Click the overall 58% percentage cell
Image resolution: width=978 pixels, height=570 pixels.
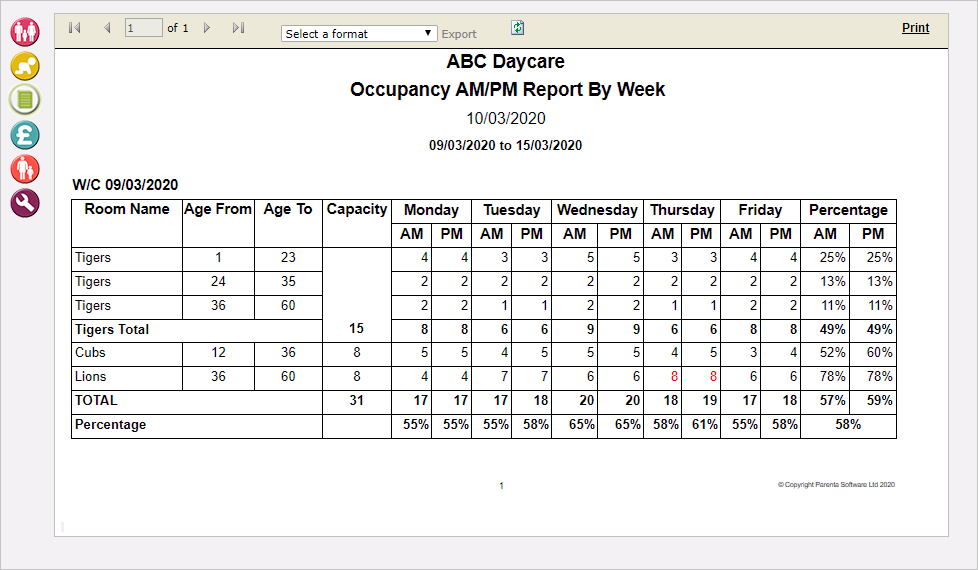click(848, 425)
